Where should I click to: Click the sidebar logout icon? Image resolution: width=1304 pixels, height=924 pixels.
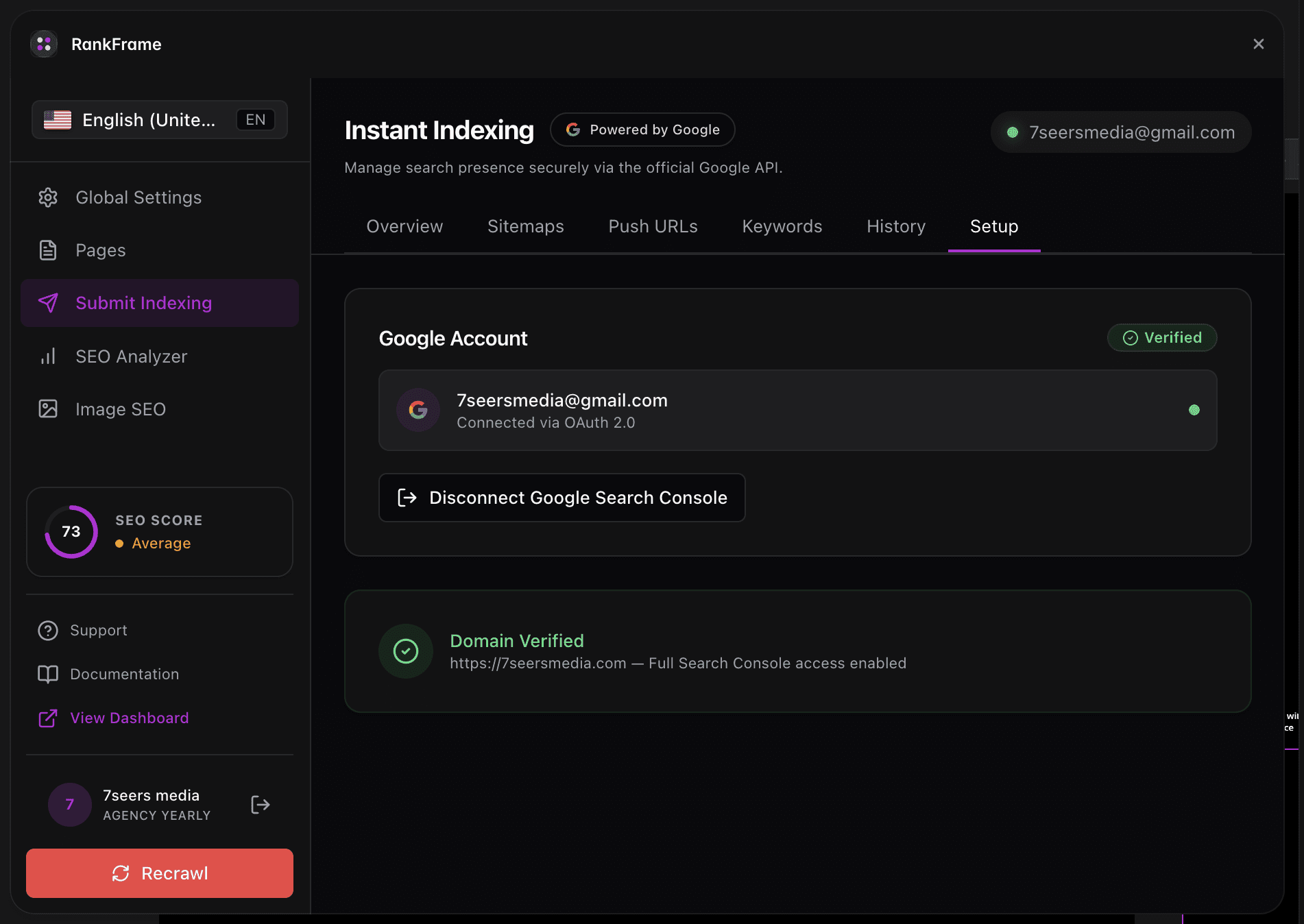261,805
